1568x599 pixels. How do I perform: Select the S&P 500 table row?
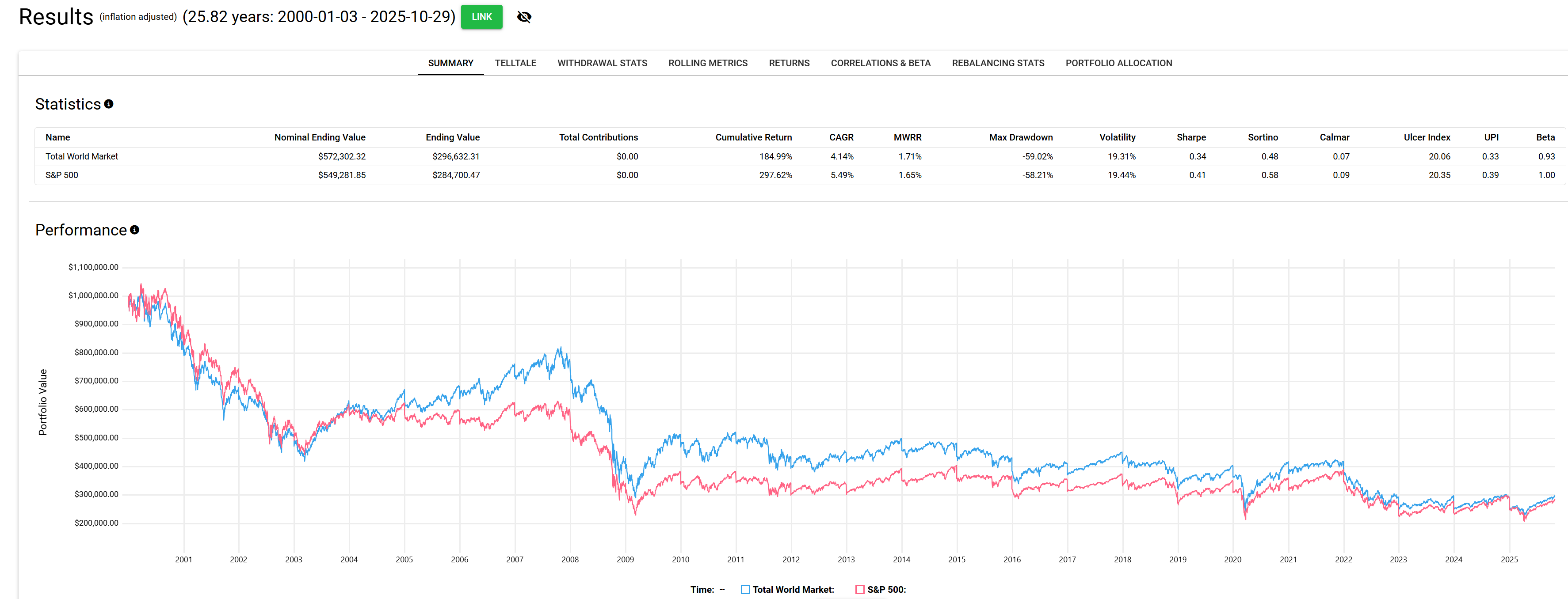point(61,175)
